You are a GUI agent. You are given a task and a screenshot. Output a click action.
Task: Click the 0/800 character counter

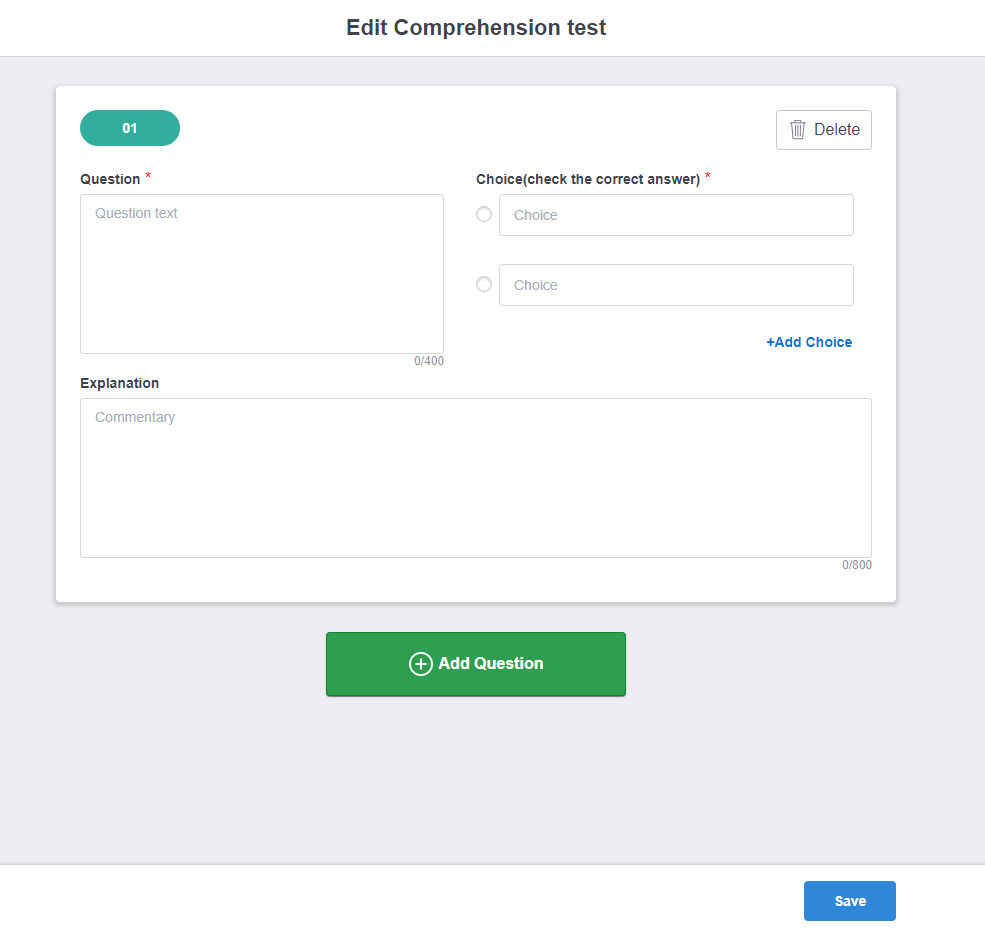[x=857, y=565]
